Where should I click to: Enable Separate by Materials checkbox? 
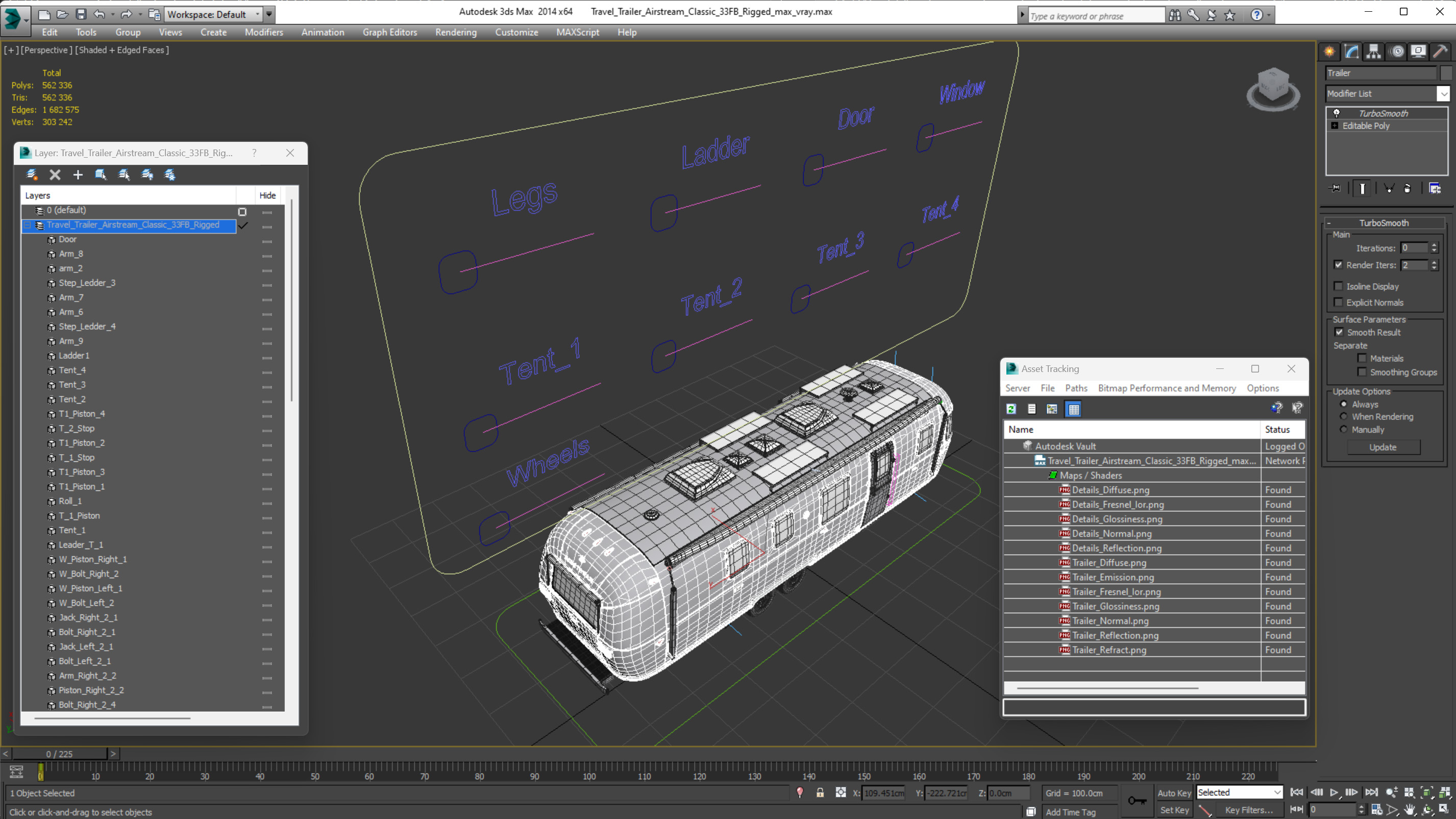pyautogui.click(x=1362, y=358)
